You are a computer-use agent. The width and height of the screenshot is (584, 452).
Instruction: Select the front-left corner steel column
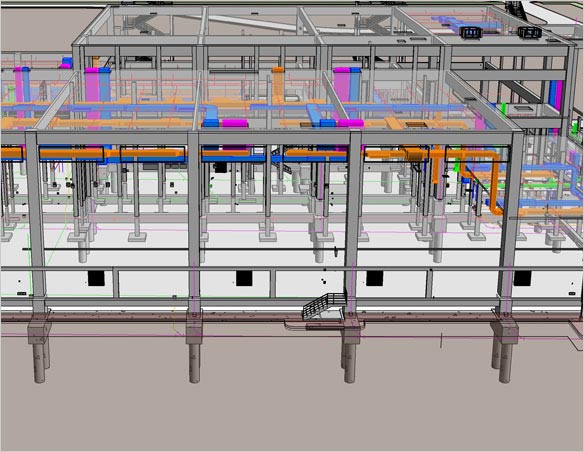[37, 221]
